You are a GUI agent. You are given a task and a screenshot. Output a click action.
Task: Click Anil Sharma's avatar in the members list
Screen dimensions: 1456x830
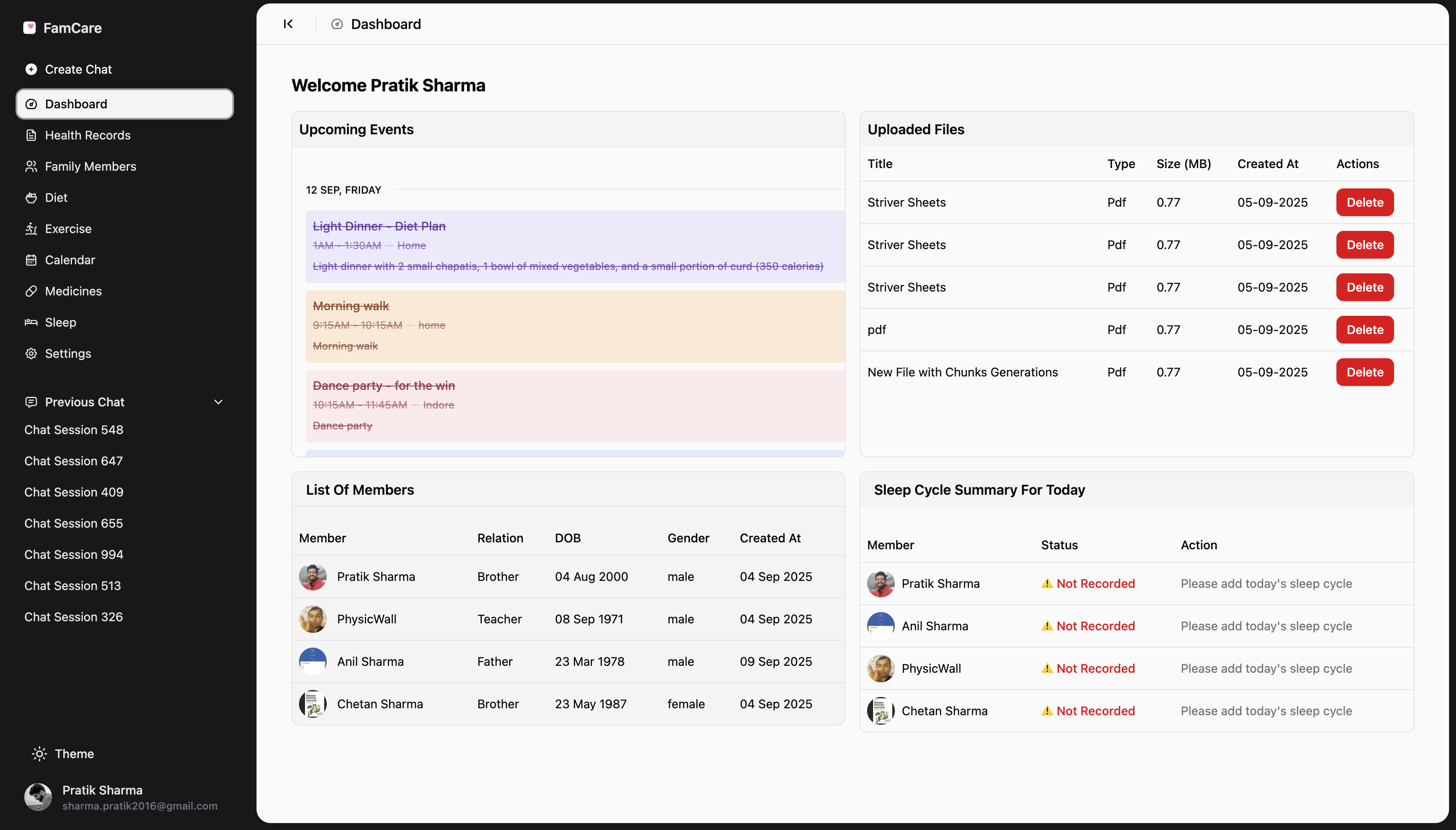pyautogui.click(x=312, y=661)
